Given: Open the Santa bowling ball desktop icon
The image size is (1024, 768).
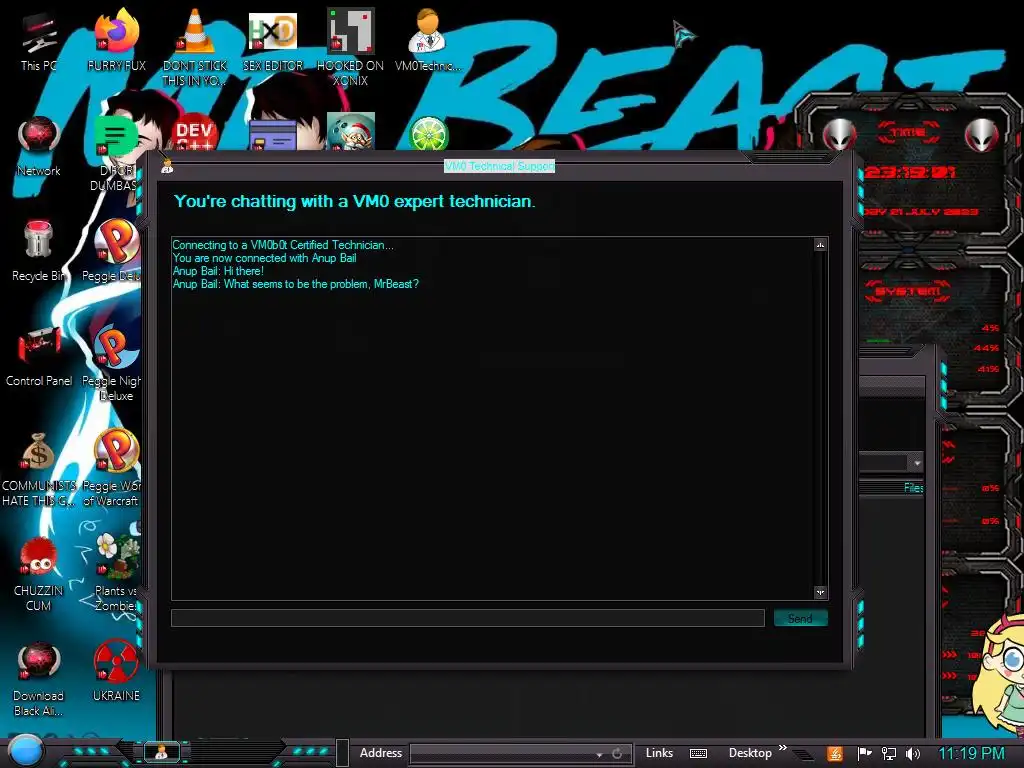Looking at the screenshot, I should (x=351, y=132).
